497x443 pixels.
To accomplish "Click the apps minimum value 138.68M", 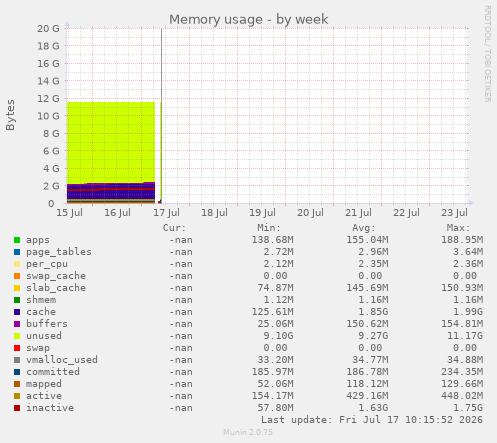I will click(x=273, y=240).
